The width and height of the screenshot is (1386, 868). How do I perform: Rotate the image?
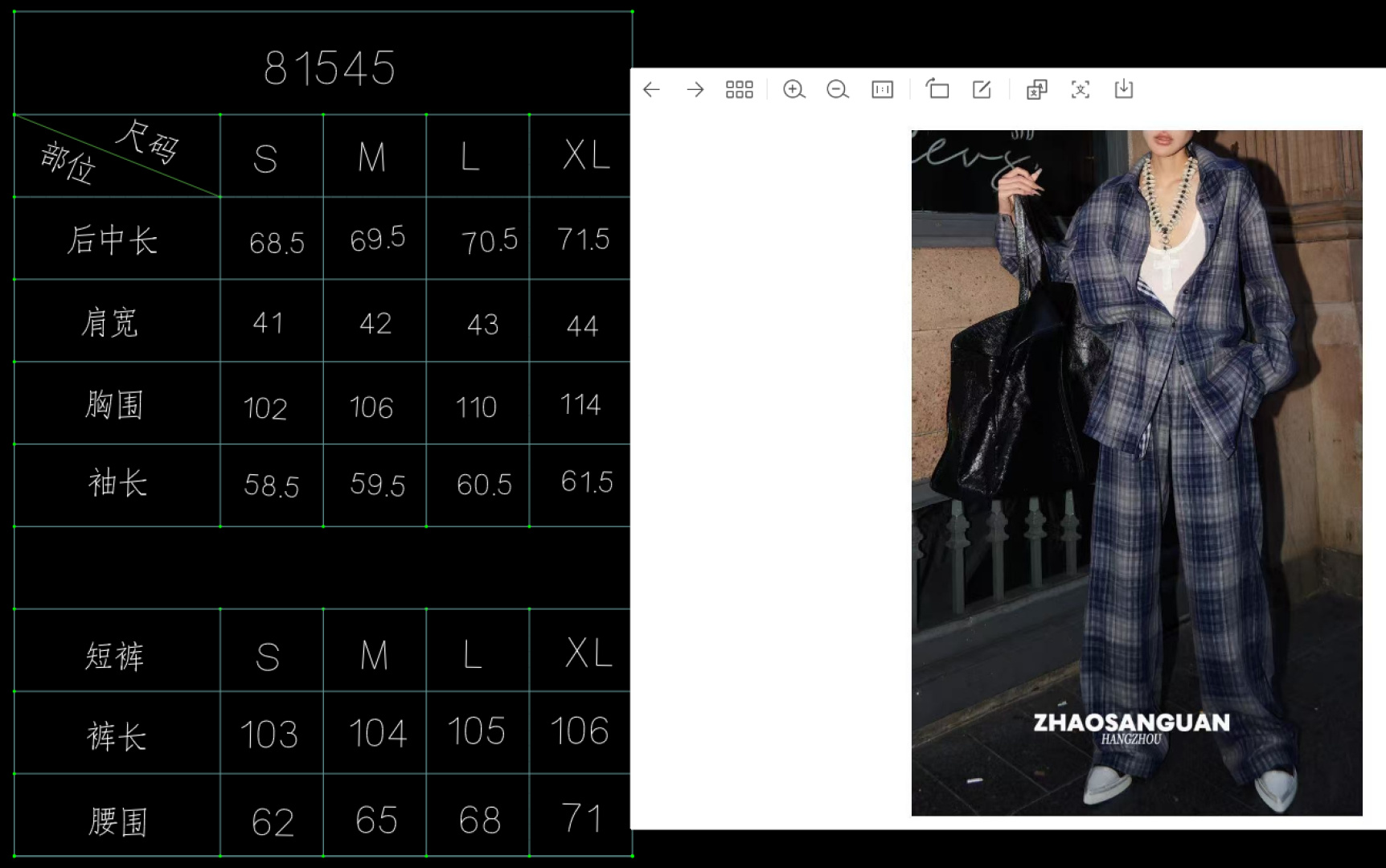coord(937,89)
